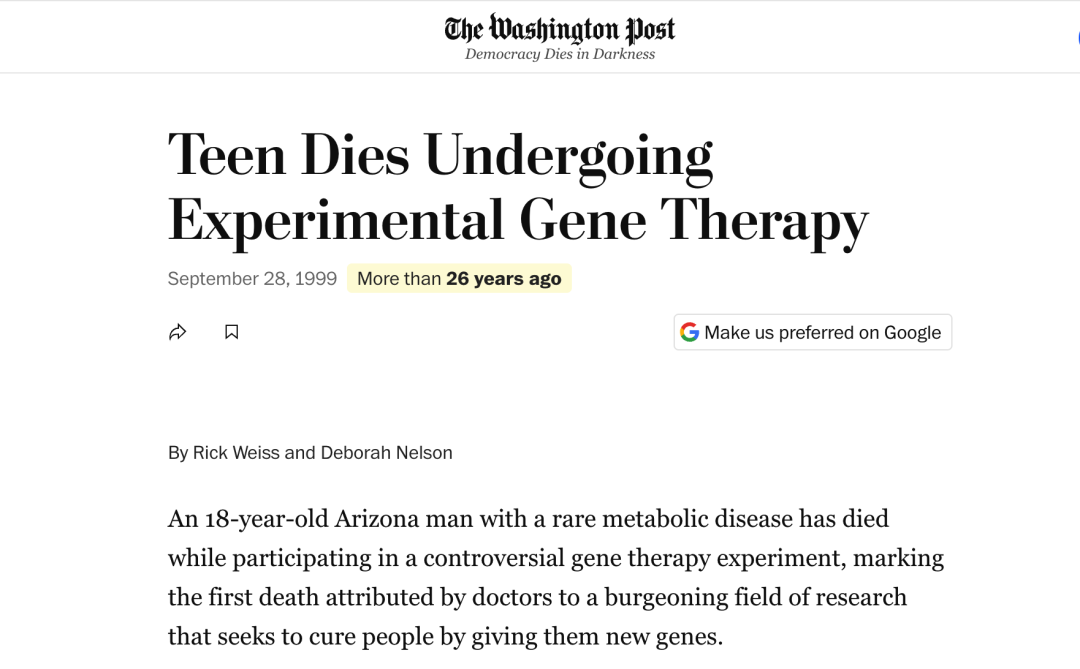The height and width of the screenshot is (669, 1080).
Task: Open The Washington Post homepage logo
Action: tap(559, 29)
